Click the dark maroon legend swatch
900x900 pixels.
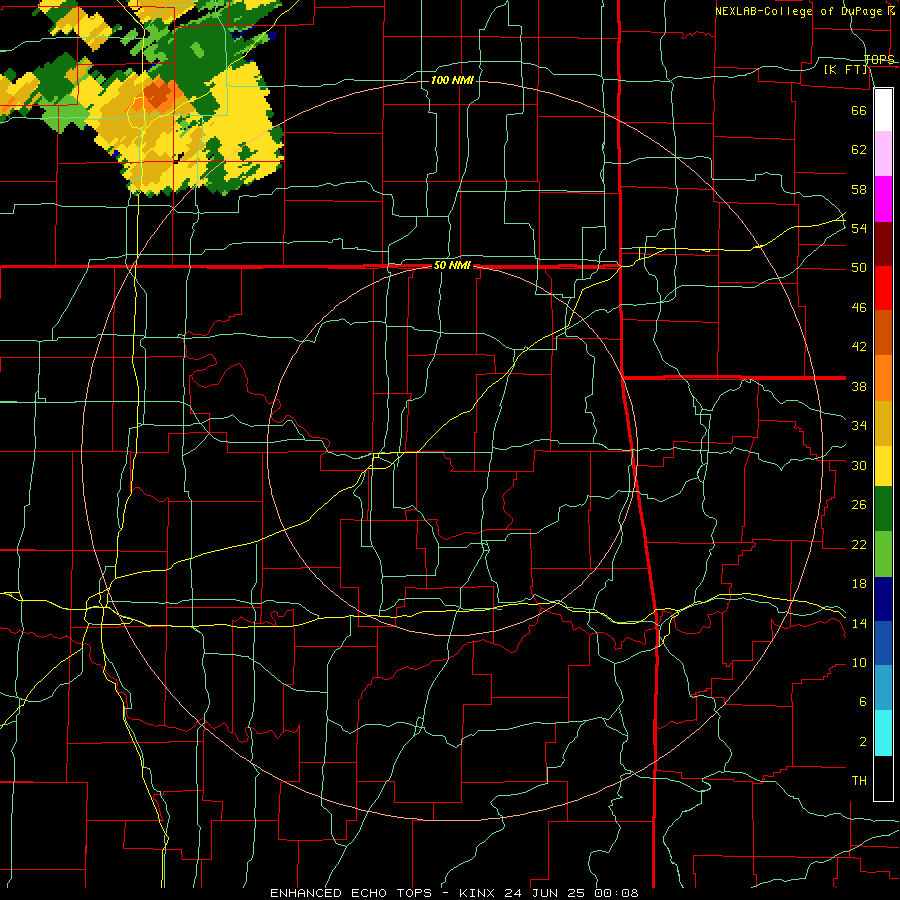(x=883, y=244)
